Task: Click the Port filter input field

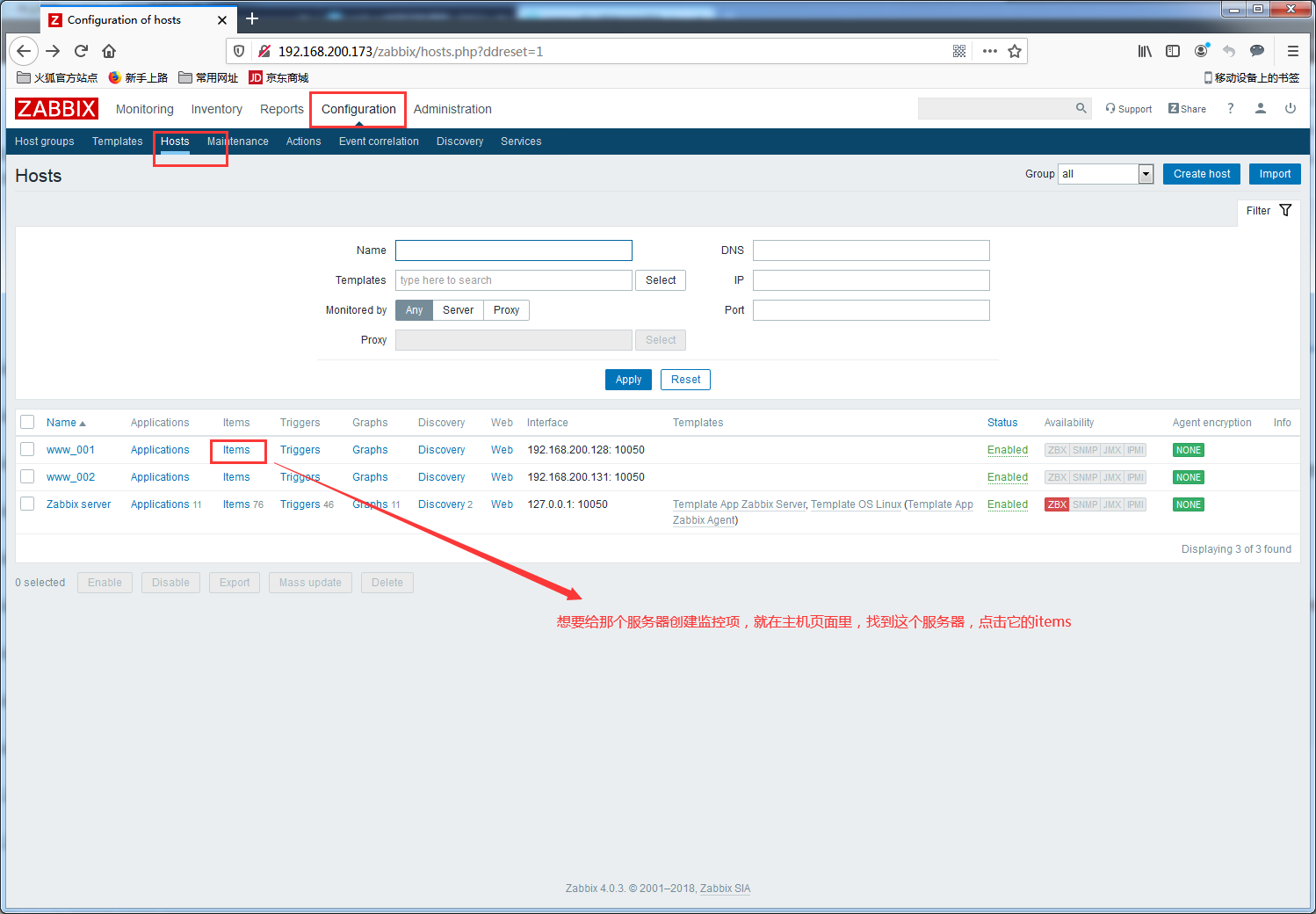Action: pyautogui.click(x=871, y=310)
